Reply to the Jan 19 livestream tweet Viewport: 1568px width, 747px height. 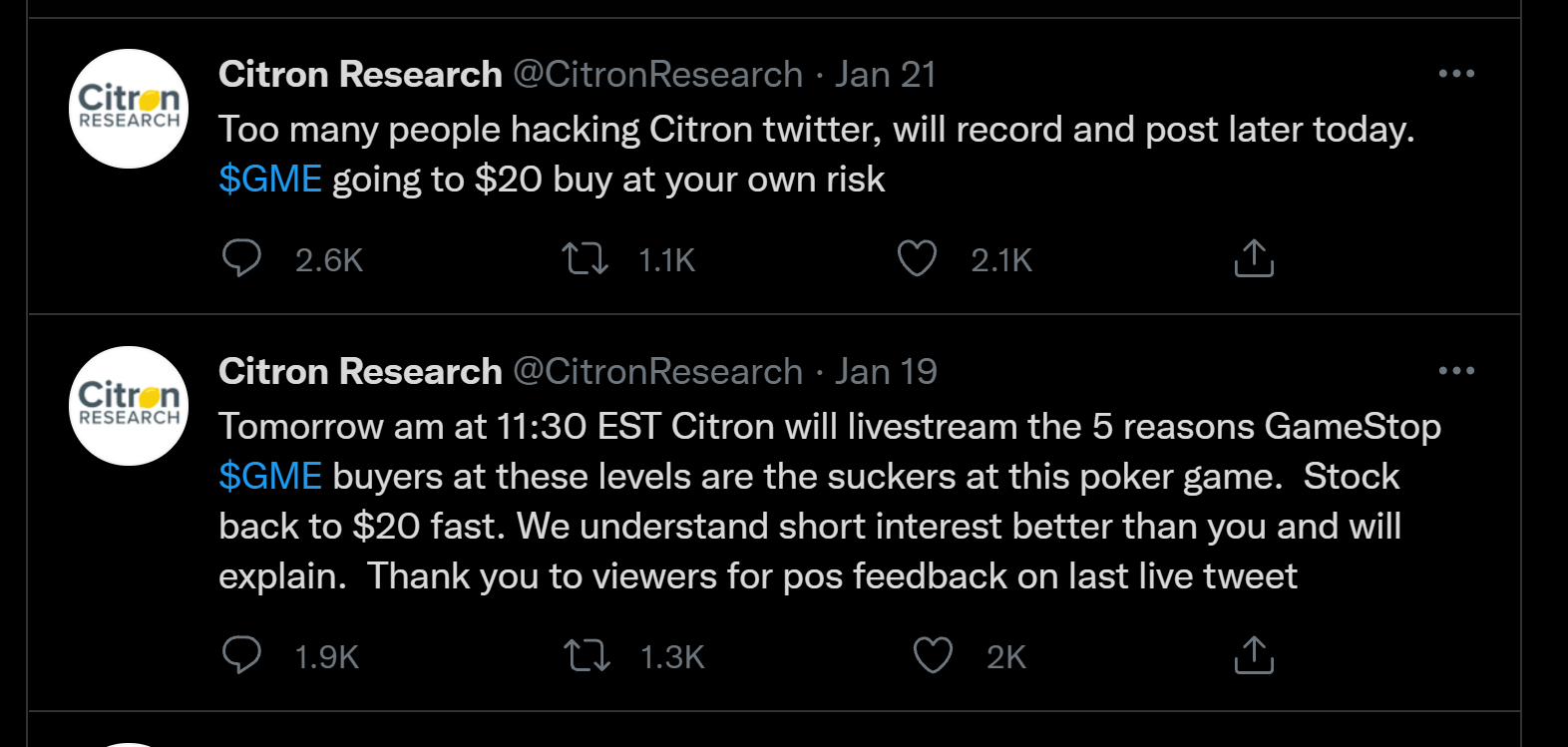241,655
